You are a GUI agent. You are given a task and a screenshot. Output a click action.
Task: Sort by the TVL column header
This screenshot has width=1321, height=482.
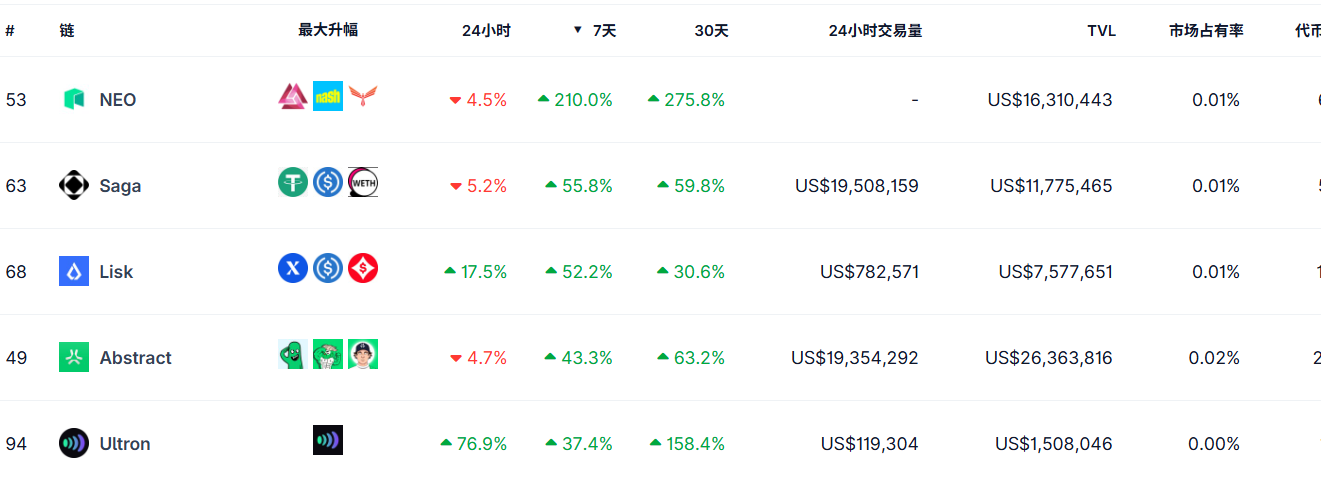(x=1101, y=30)
